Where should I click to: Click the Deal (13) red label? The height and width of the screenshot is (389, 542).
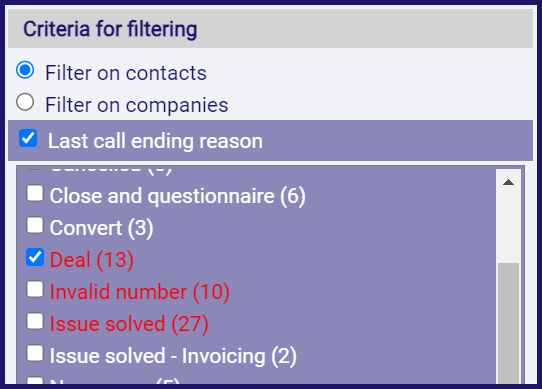(x=92, y=260)
